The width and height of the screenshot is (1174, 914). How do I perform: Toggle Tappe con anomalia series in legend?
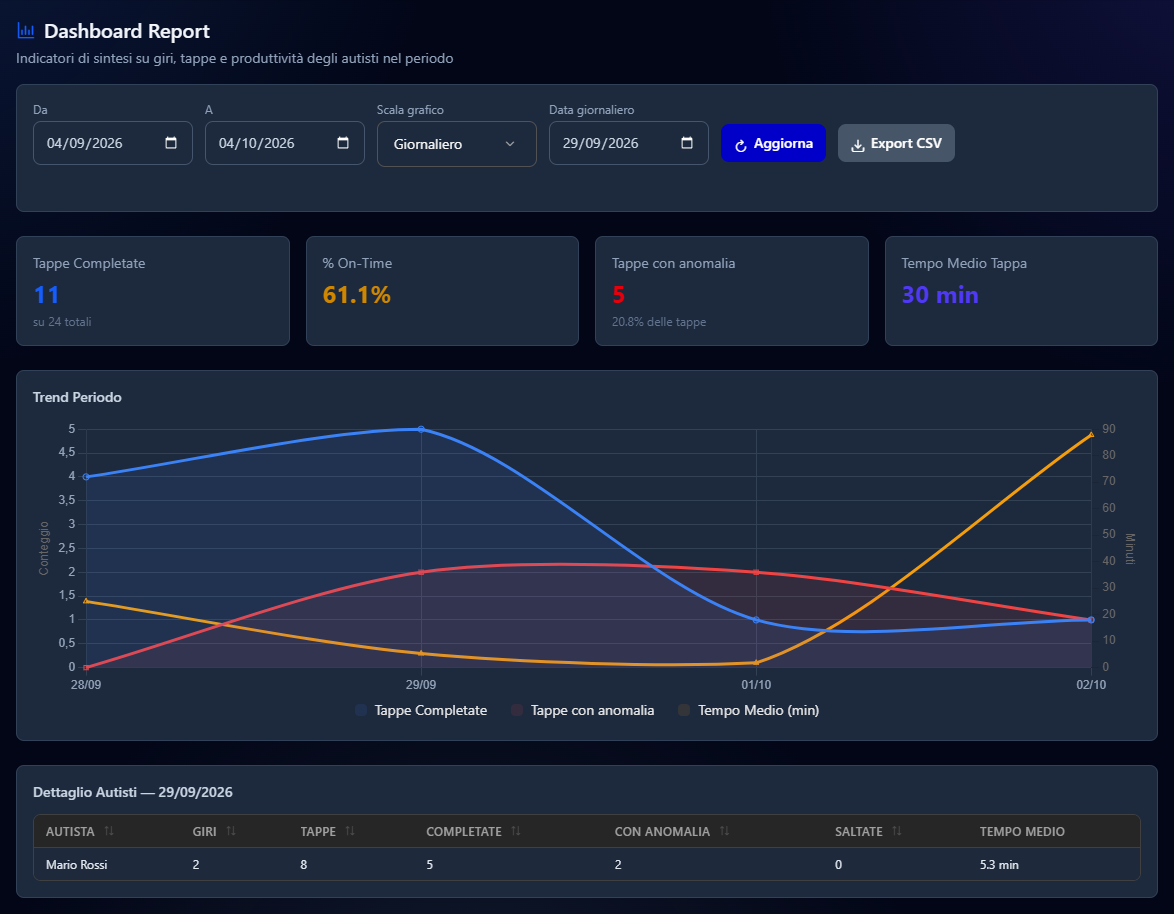tap(583, 710)
